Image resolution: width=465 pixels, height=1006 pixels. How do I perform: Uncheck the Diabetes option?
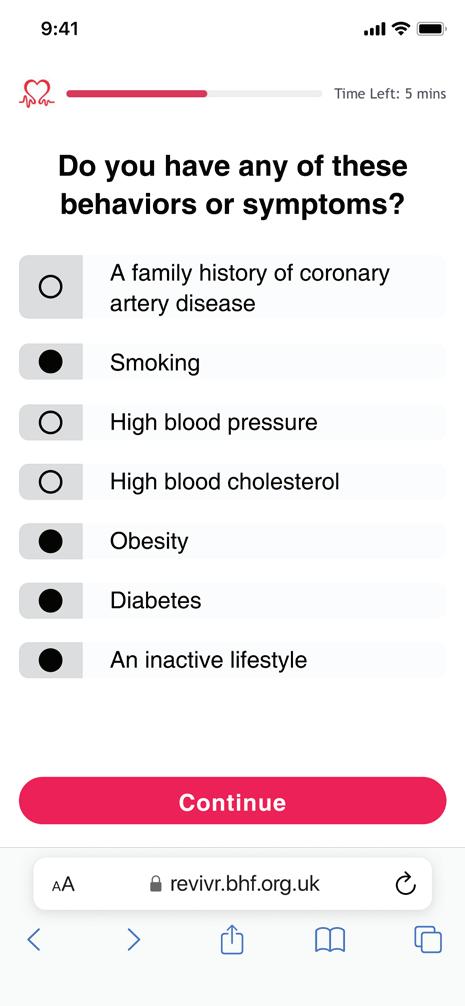click(232, 601)
